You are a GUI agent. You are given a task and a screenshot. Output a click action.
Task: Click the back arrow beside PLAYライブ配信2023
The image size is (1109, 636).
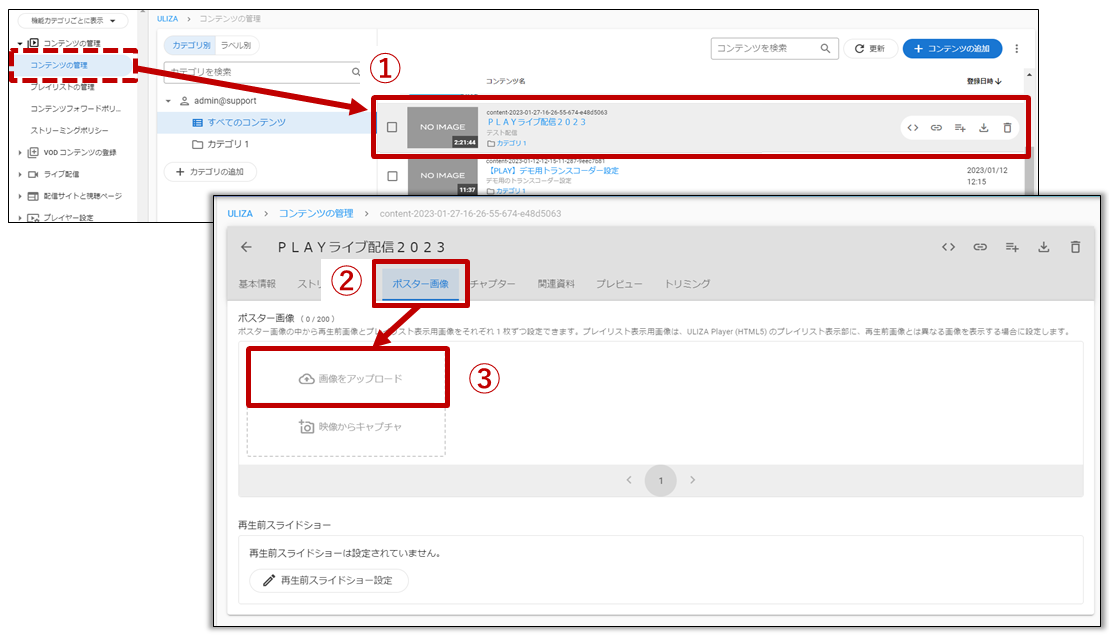[x=247, y=247]
